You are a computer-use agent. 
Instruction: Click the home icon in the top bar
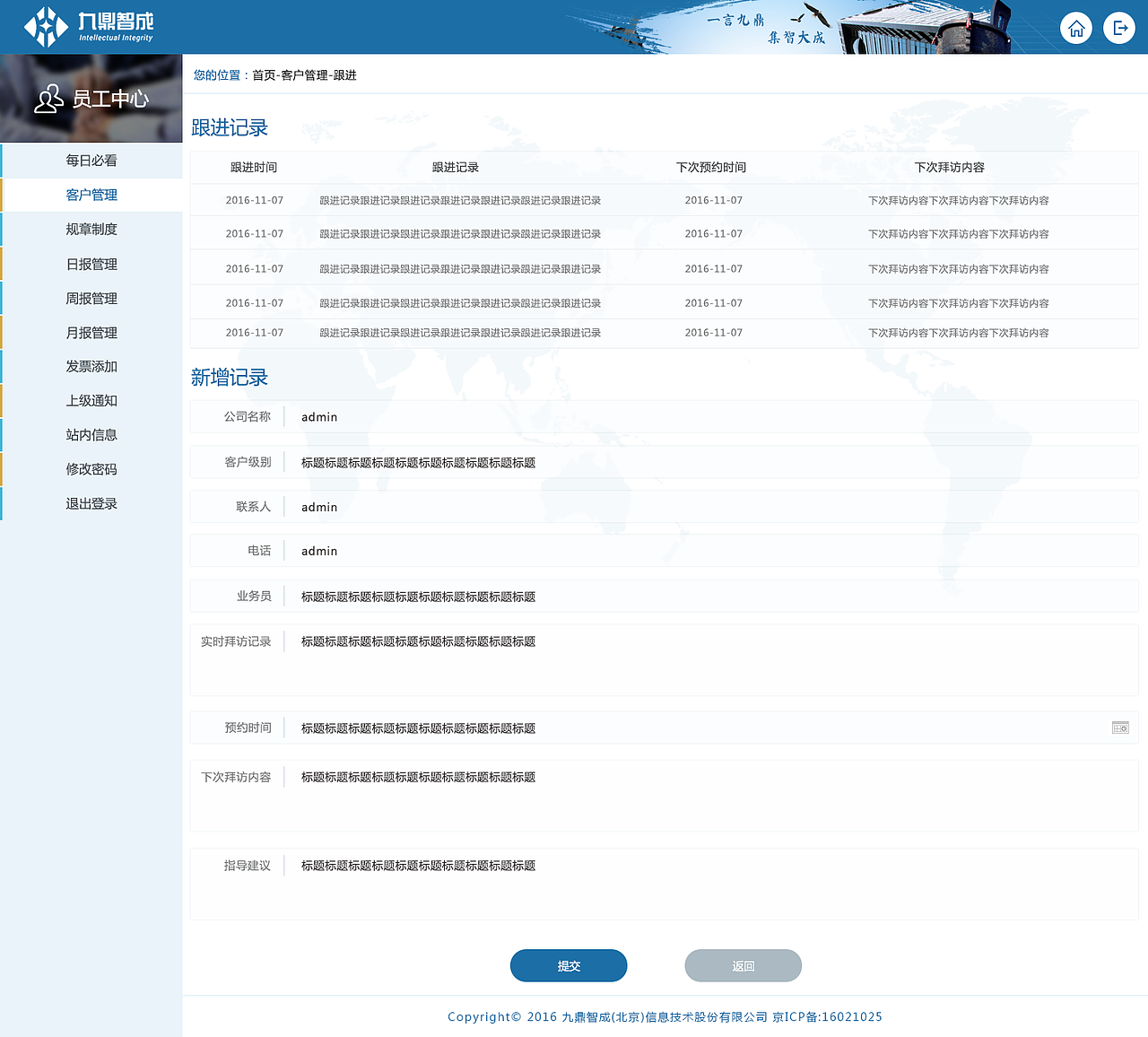tap(1076, 28)
